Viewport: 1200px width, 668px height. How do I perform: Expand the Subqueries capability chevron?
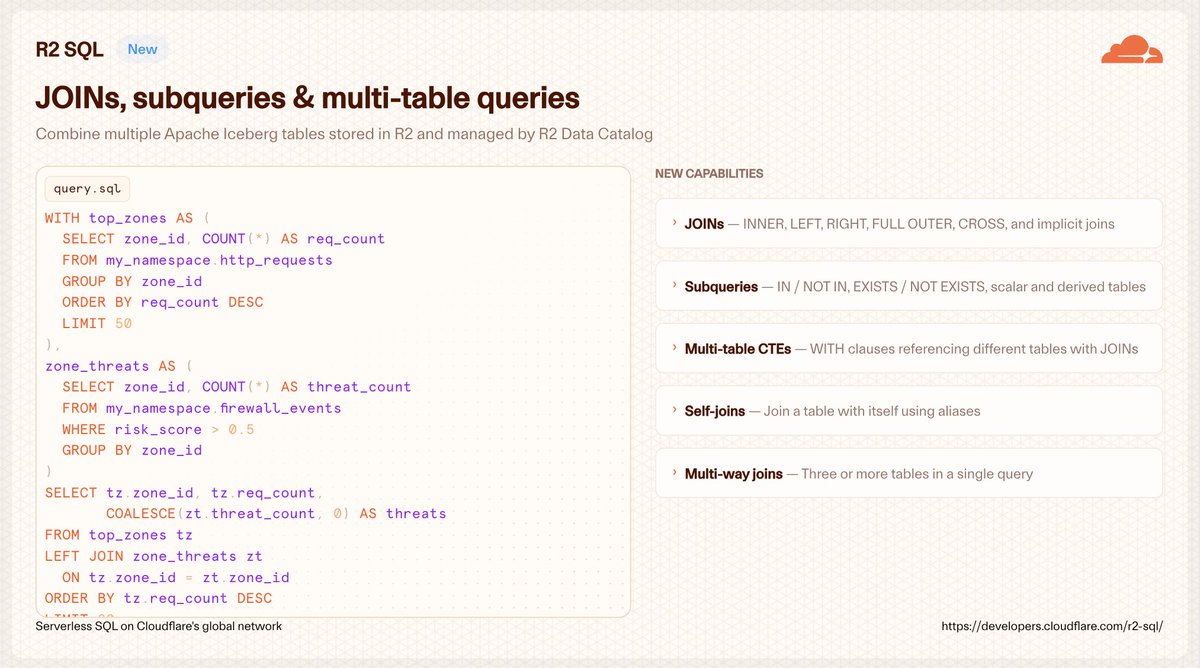click(674, 286)
